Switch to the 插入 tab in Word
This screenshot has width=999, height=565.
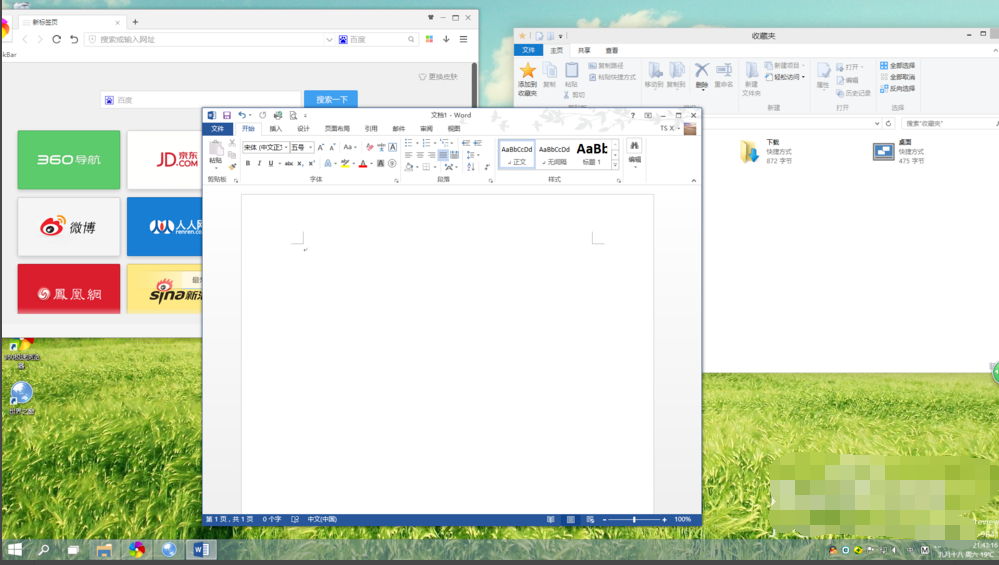[276, 129]
